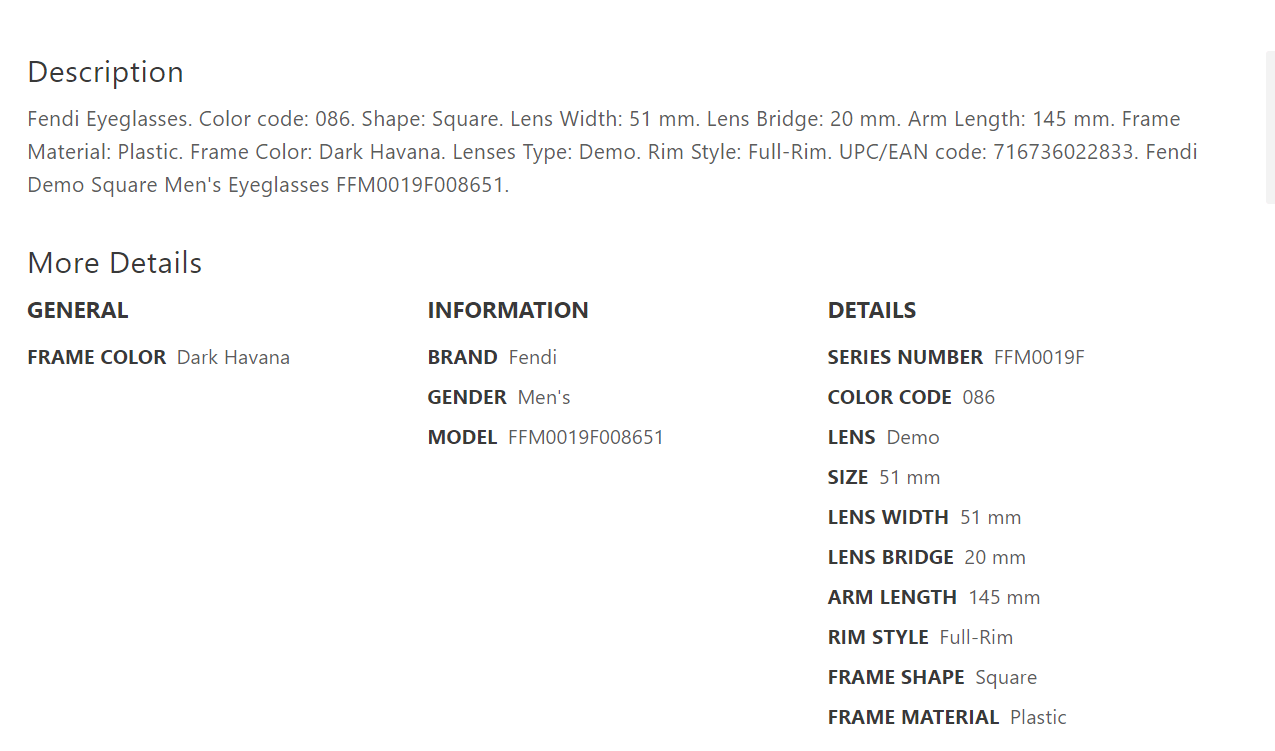This screenshot has width=1275, height=751.
Task: Click the LENS value Demo
Action: [x=912, y=437]
